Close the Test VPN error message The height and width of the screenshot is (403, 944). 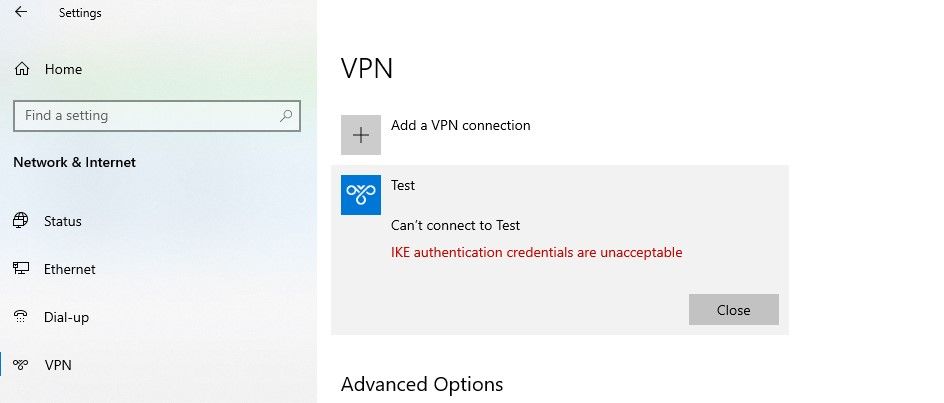tap(733, 310)
